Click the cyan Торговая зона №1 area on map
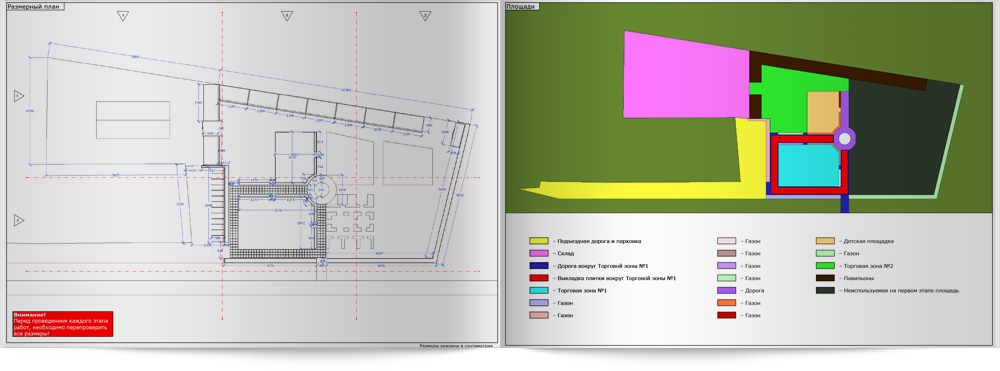 pos(809,165)
